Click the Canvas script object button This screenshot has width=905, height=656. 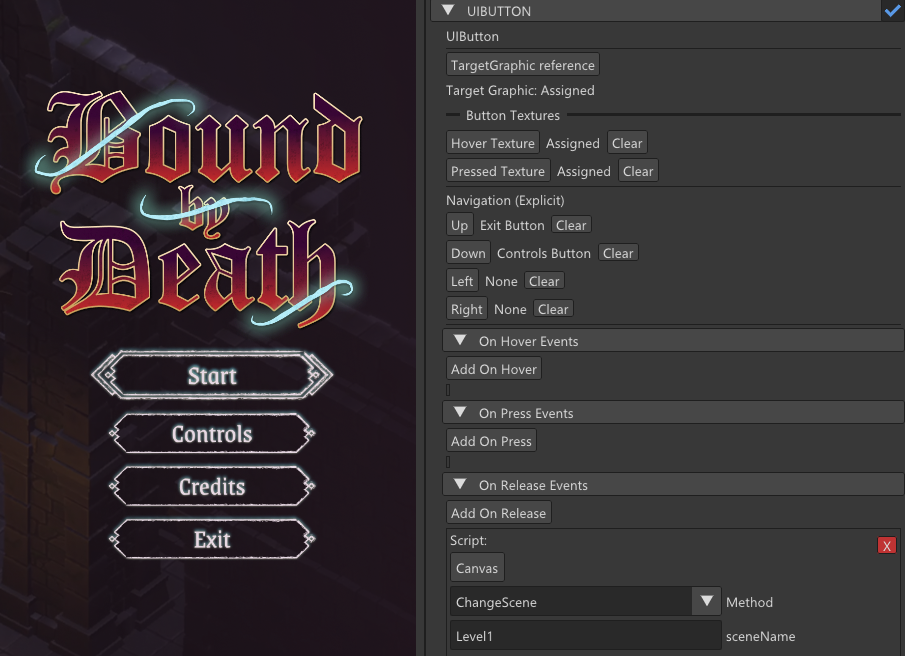(x=477, y=568)
